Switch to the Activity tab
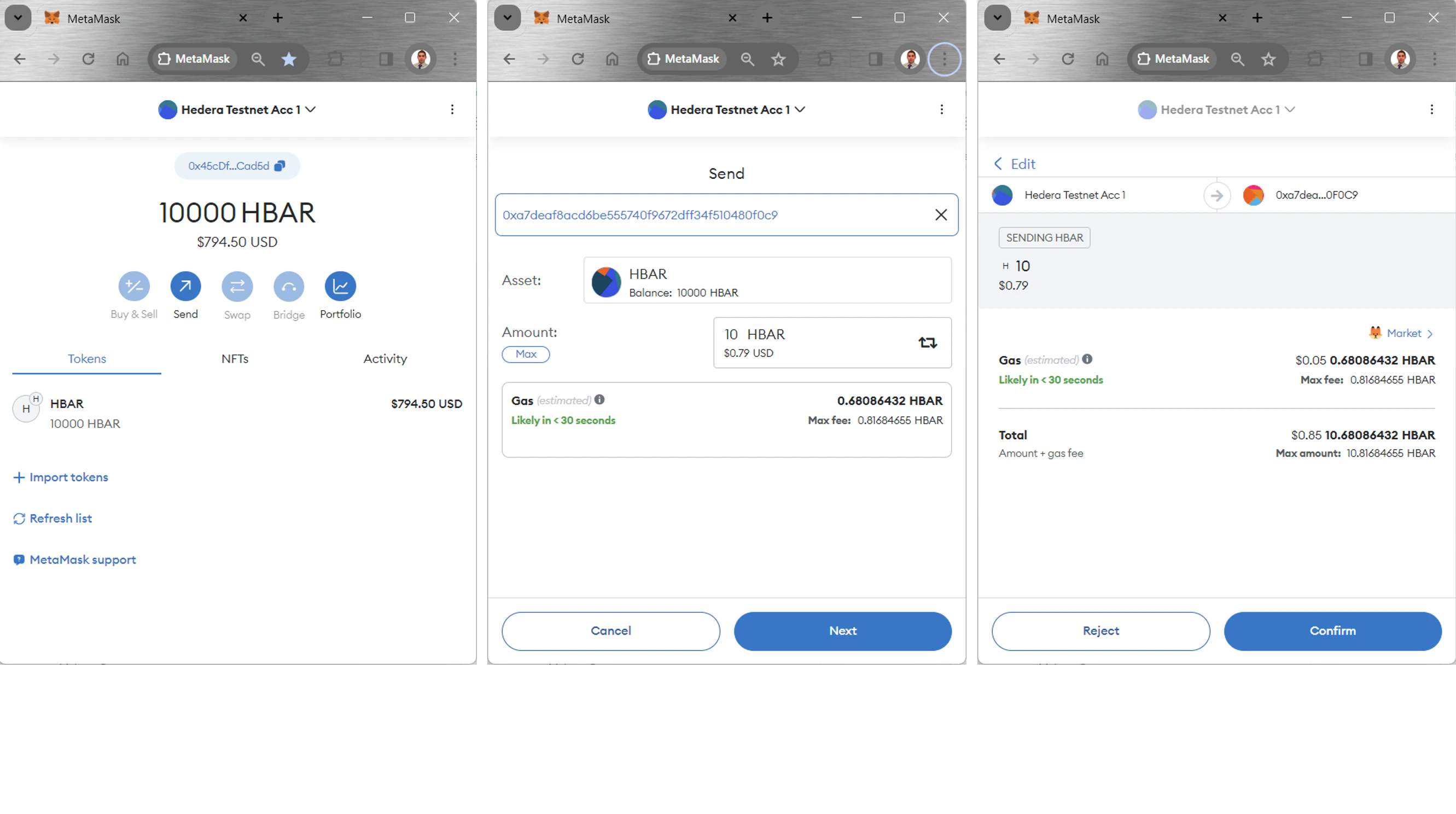The height and width of the screenshot is (814, 1456). coord(385,358)
